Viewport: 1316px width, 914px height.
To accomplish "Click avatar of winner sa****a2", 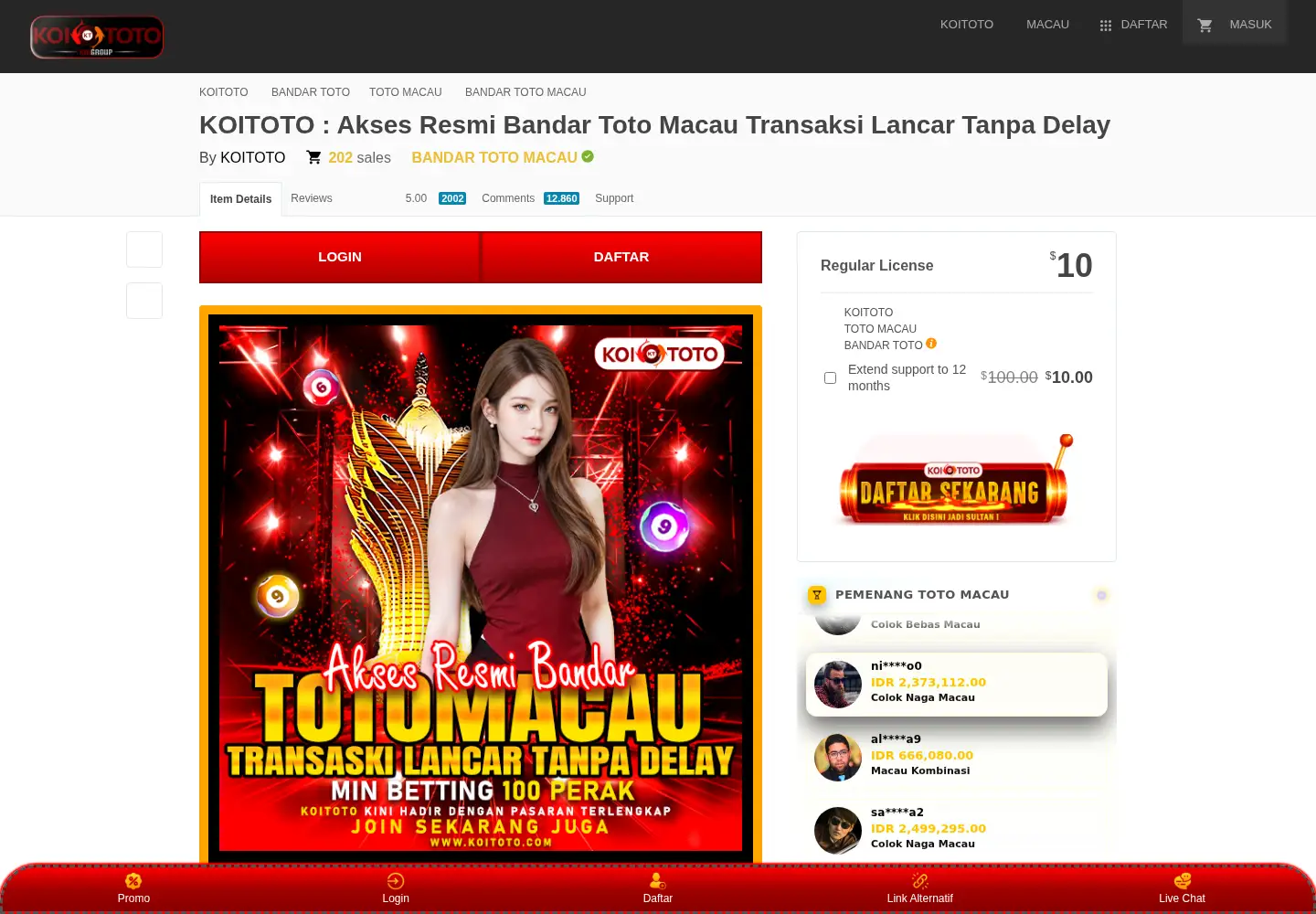I will click(x=838, y=831).
